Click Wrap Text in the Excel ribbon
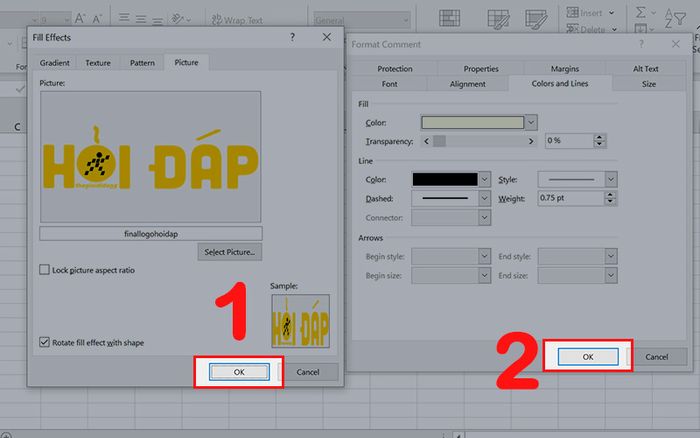This screenshot has width=700, height=438. pyautogui.click(x=238, y=20)
